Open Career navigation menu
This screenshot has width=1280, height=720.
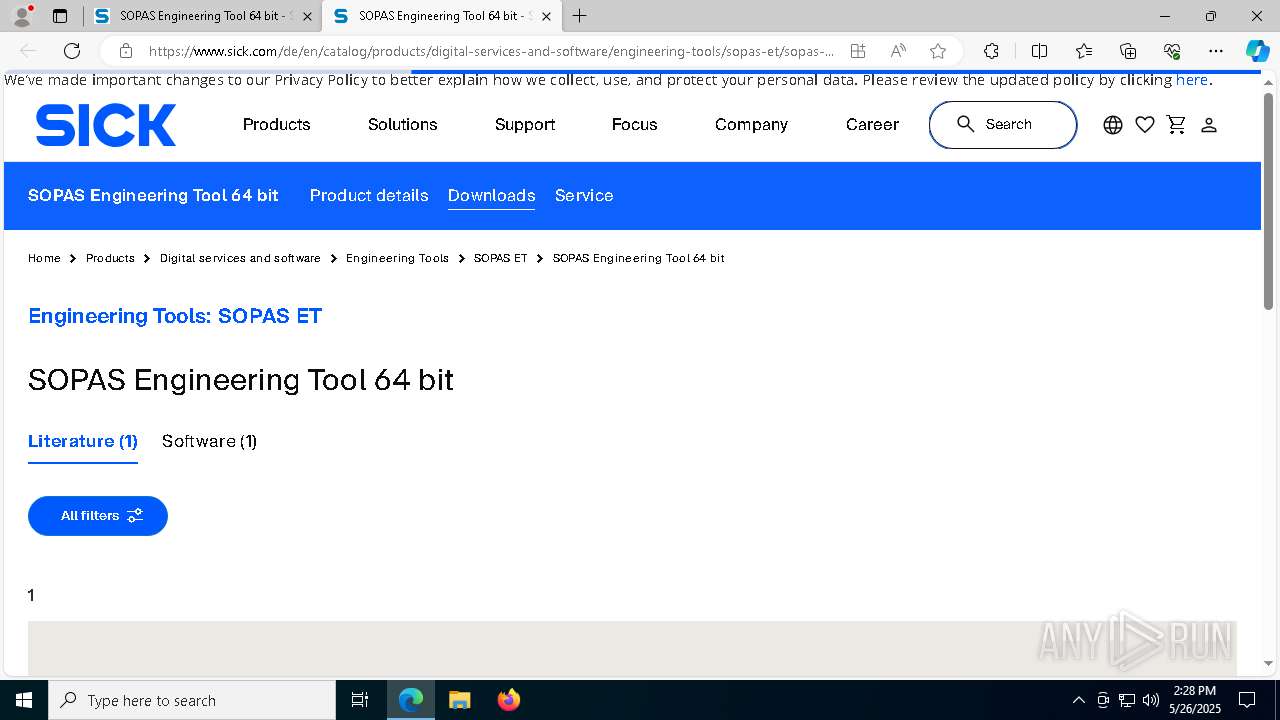coord(872,125)
